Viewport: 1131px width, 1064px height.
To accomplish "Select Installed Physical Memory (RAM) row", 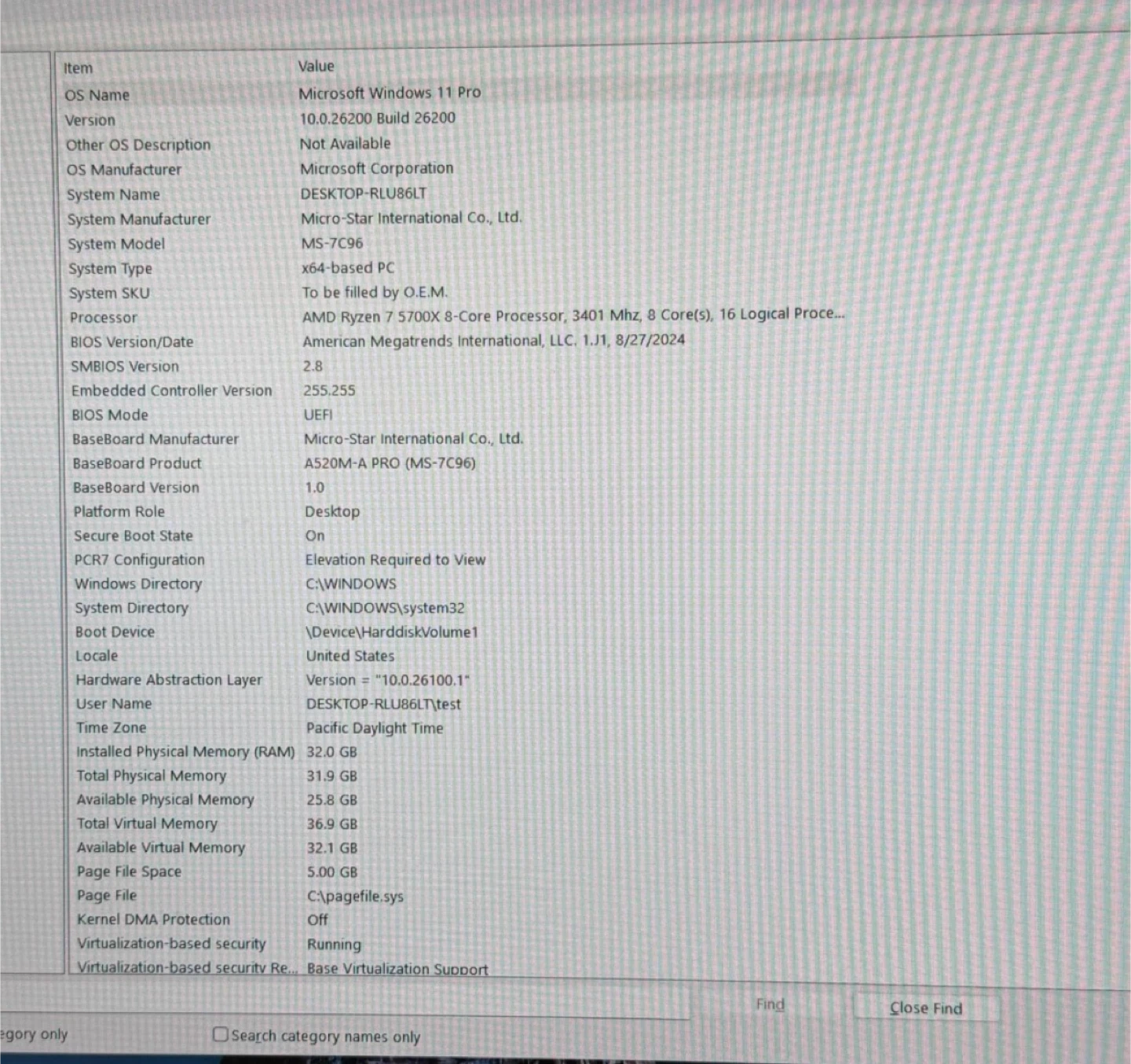I will (x=185, y=751).
